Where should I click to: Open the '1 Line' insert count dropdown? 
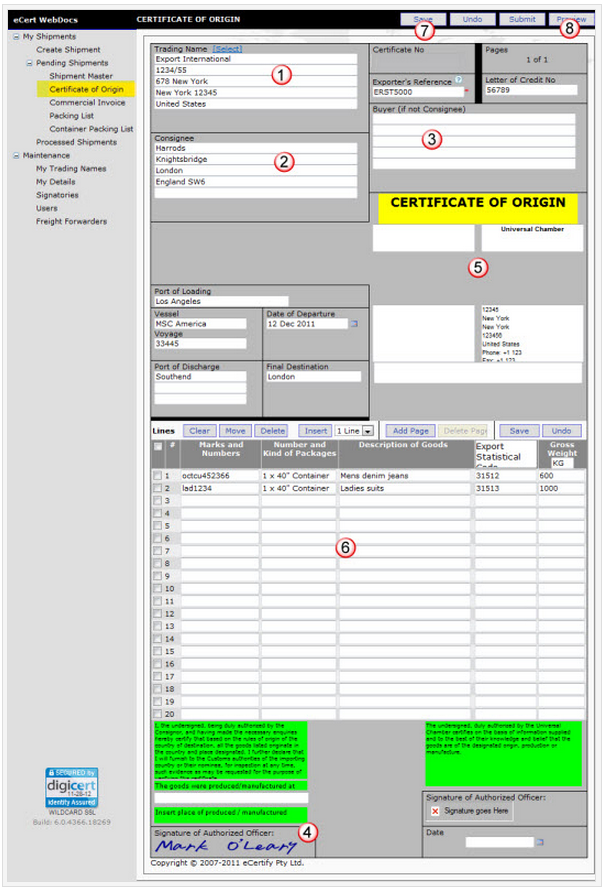pos(368,430)
